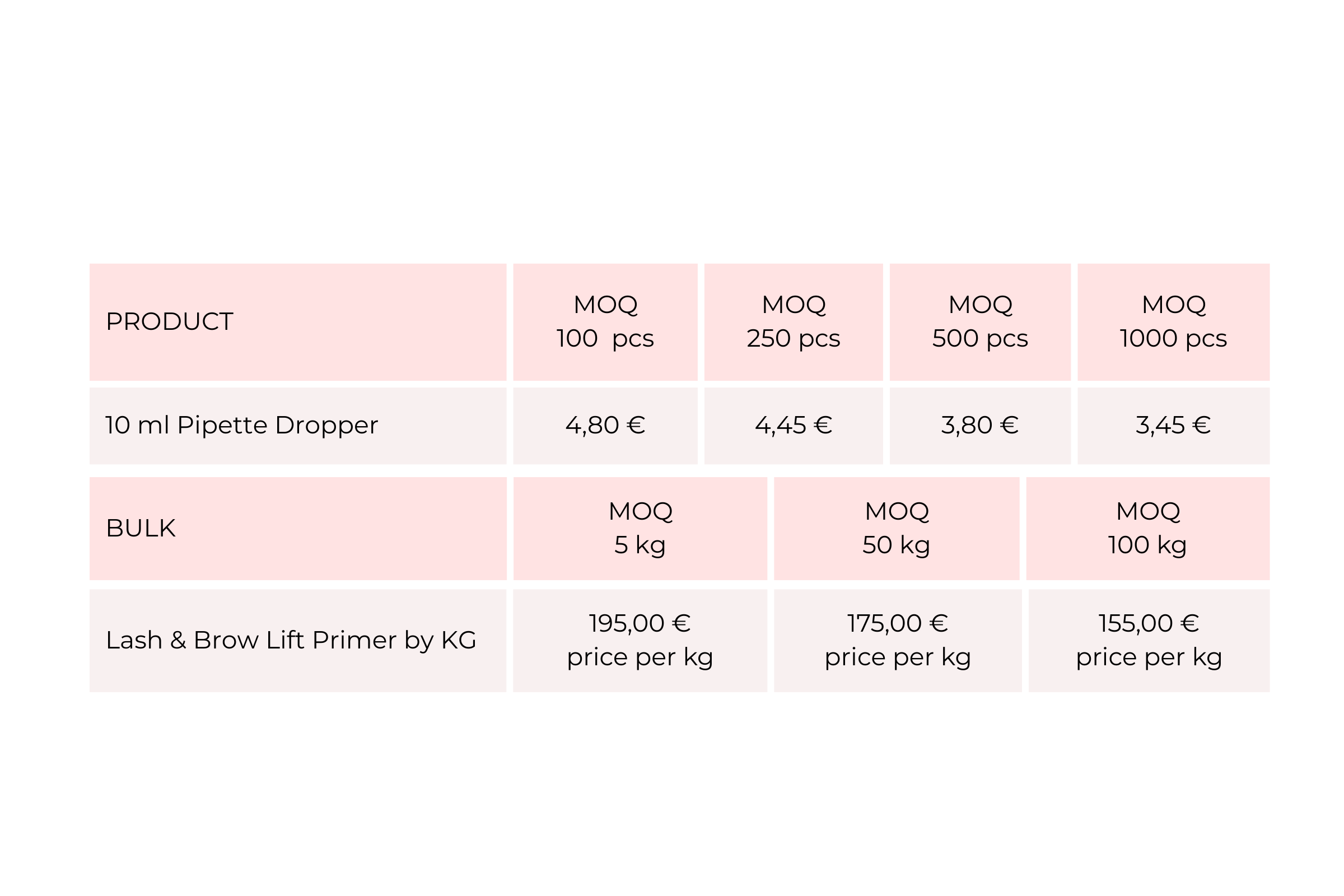Click the 3,80 € price cell

tap(980, 426)
